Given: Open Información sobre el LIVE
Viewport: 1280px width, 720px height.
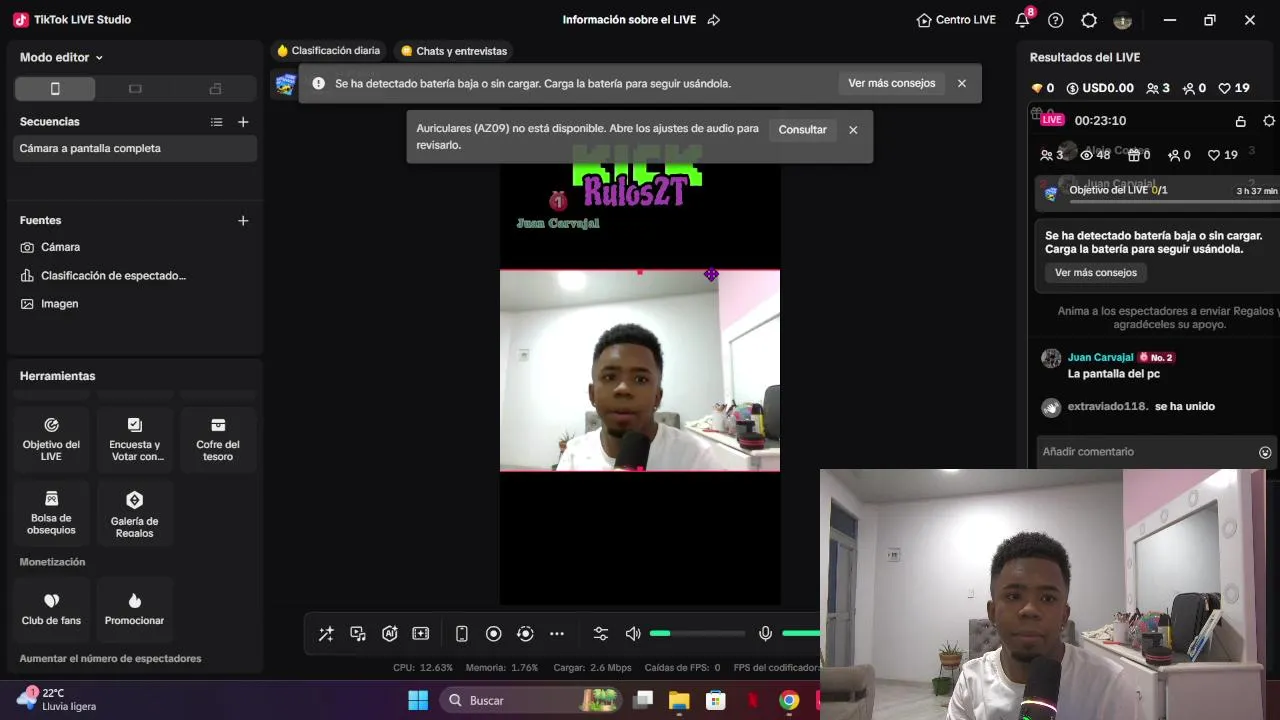Looking at the screenshot, I should [629, 20].
